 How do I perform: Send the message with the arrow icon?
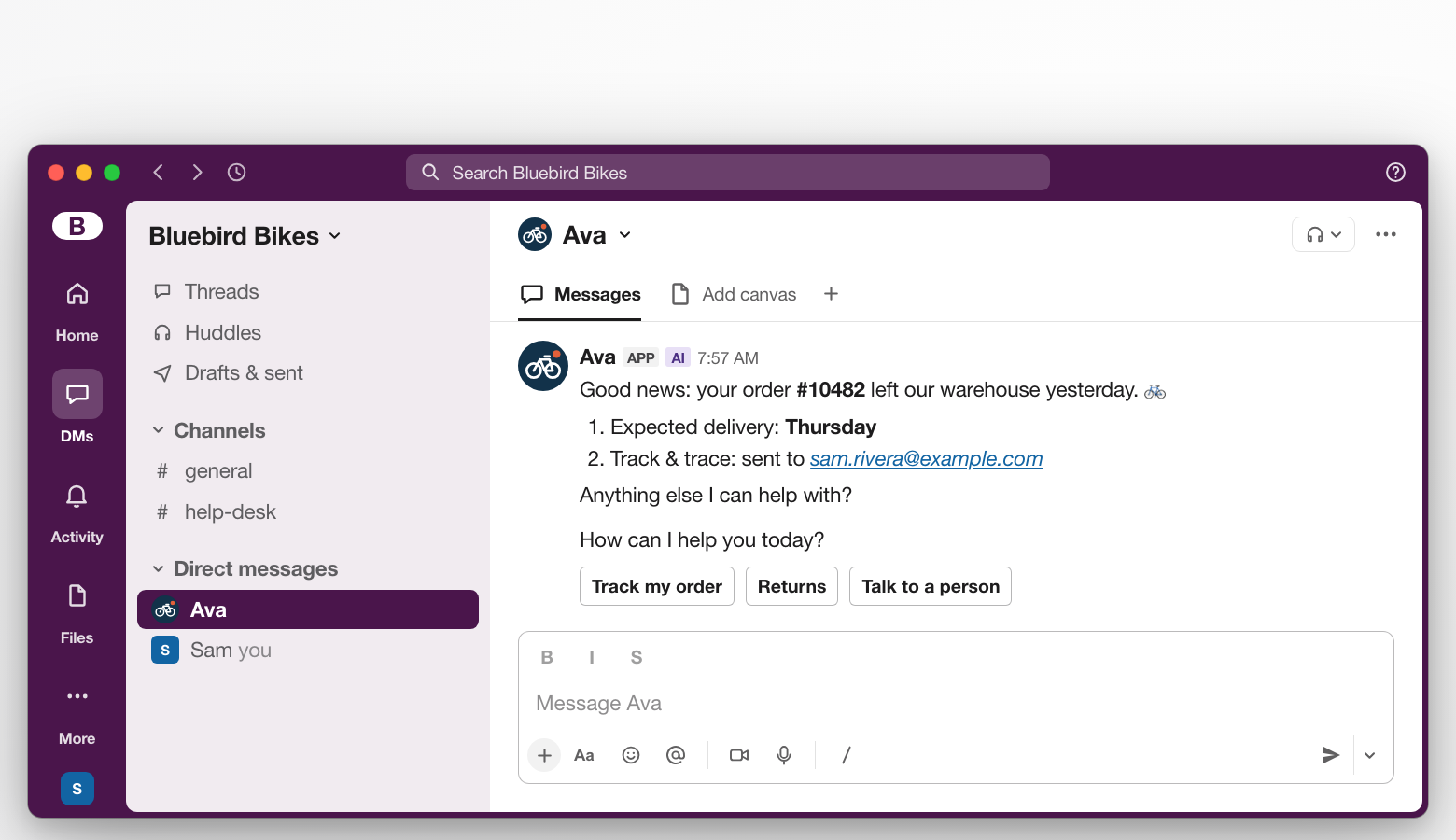1331,755
